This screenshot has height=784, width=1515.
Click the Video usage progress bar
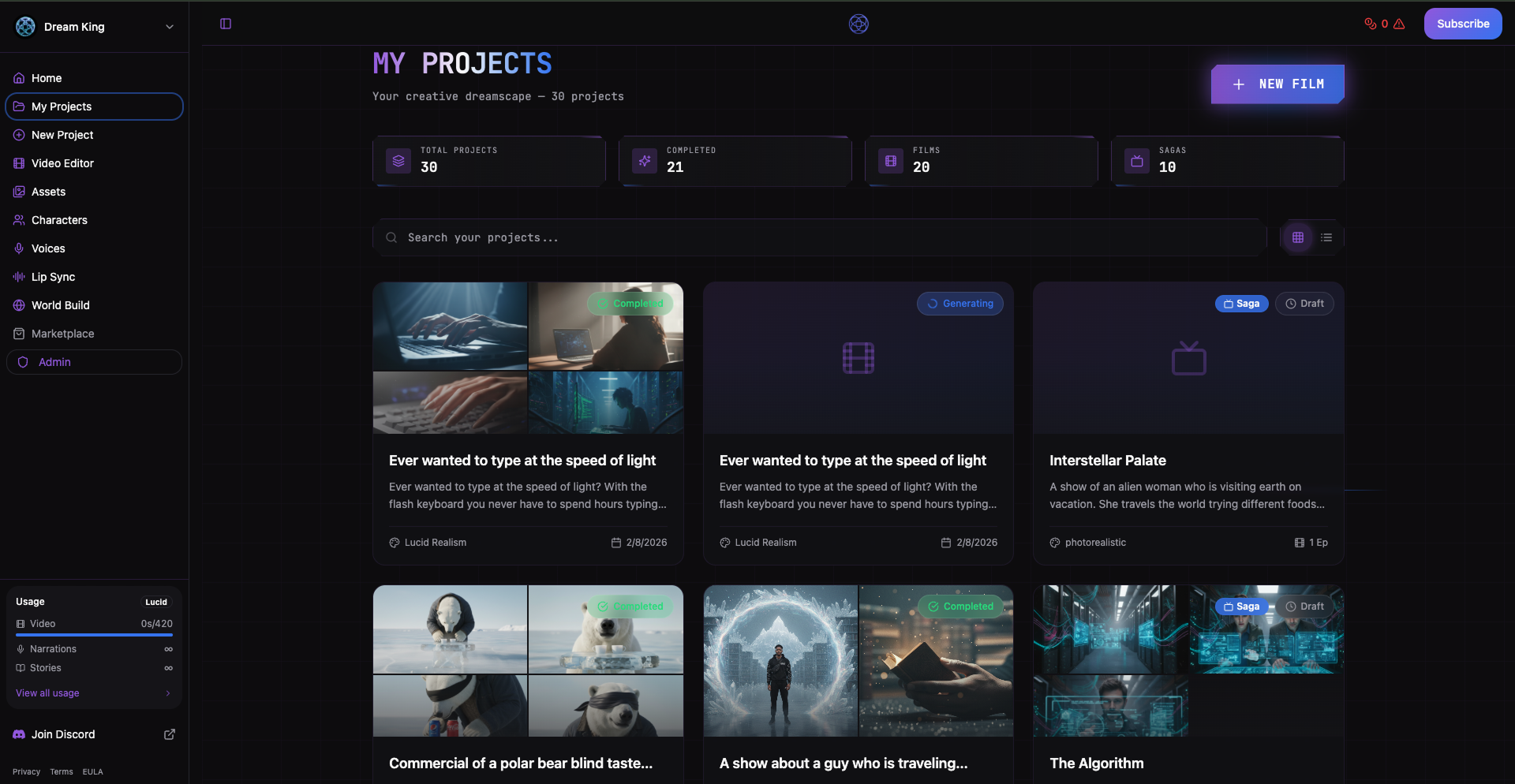[x=93, y=635]
